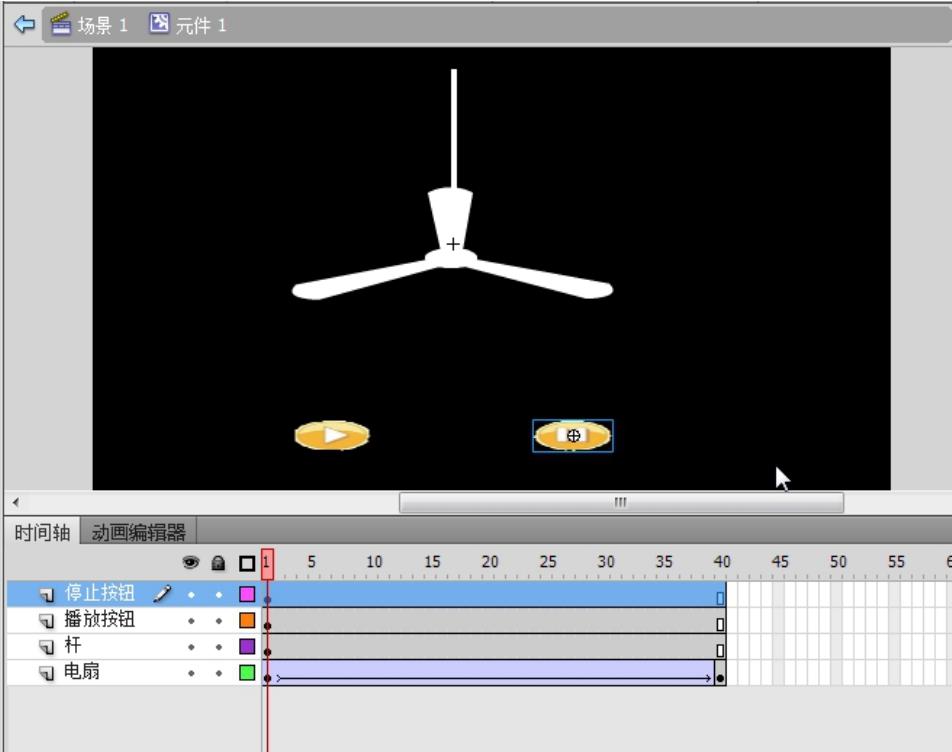Screen dimensions: 952x752
Task: Switch to the 动画编辑器 tab
Action: click(x=139, y=532)
